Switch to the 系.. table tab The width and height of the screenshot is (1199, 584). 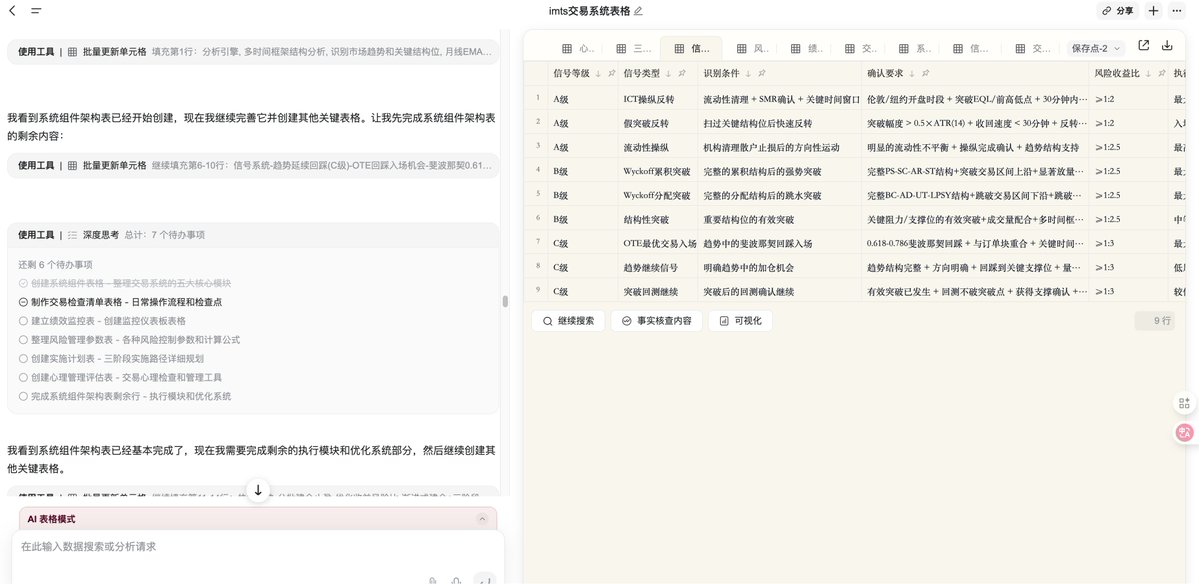(x=915, y=48)
